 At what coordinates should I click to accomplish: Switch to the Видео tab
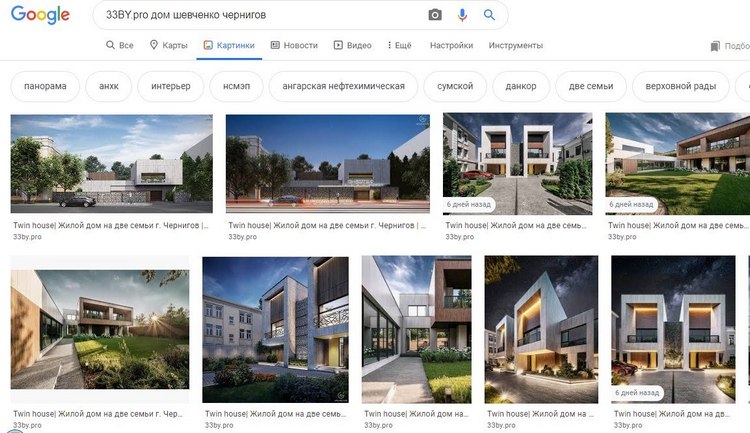353,45
